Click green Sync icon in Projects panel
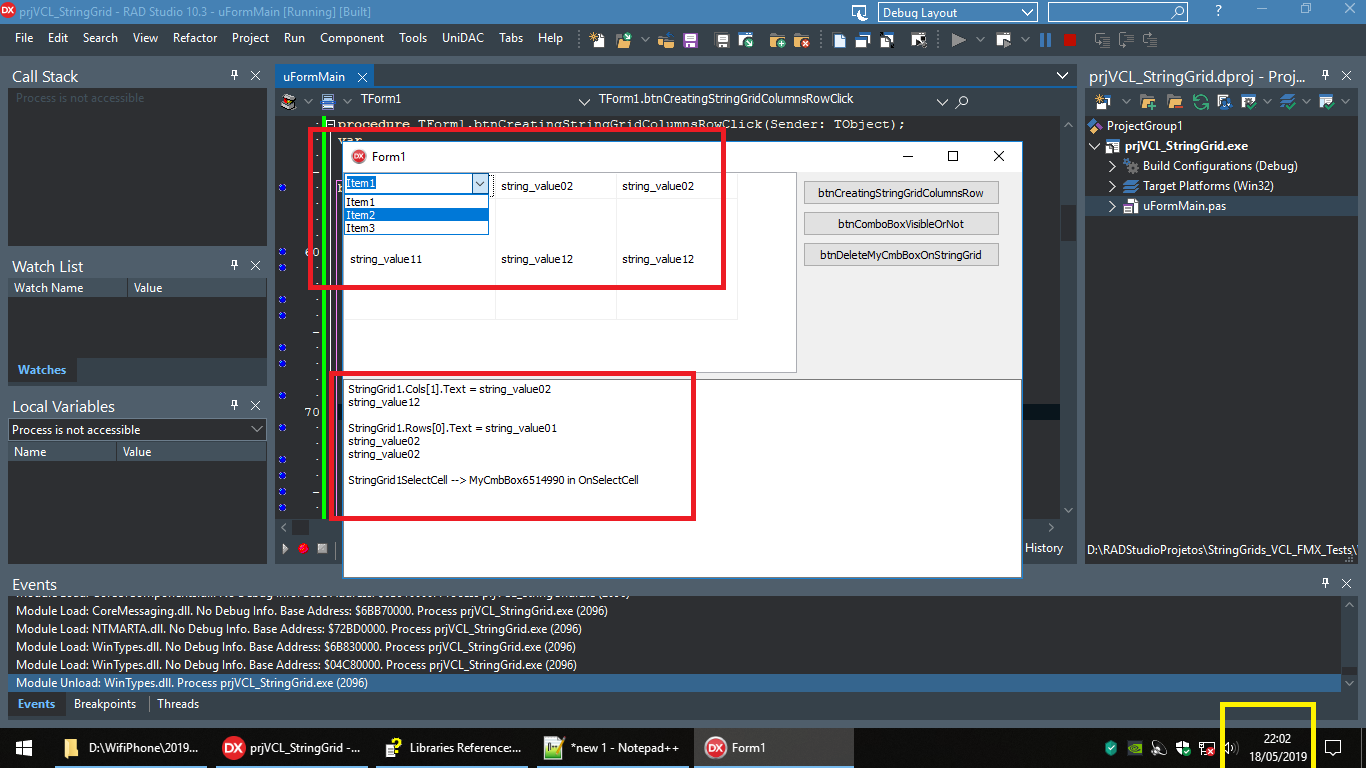This screenshot has height=768, width=1366. point(1199,101)
